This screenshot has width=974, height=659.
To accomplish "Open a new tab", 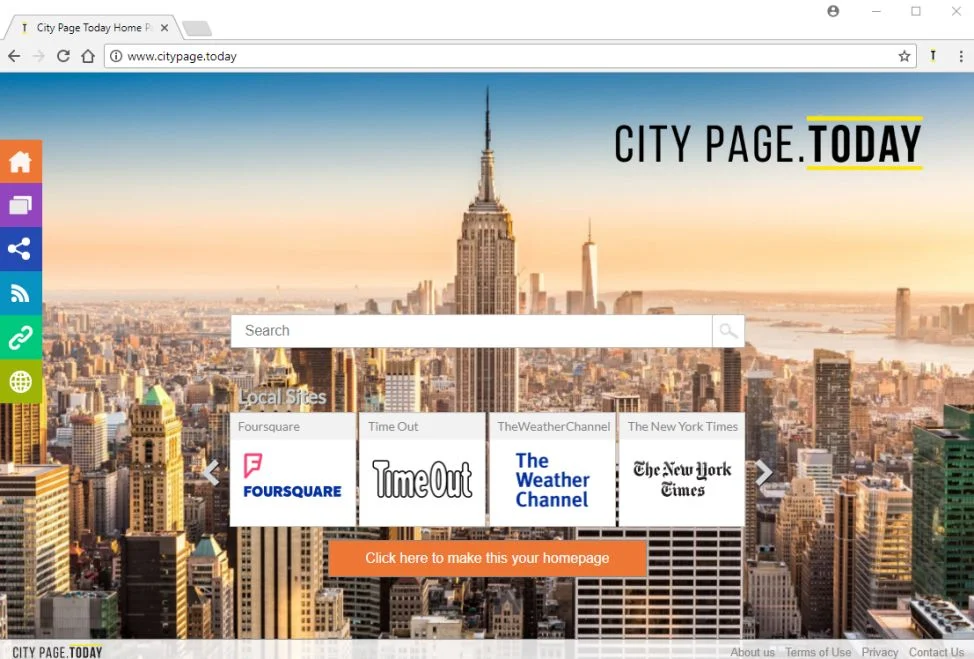I will click(x=198, y=29).
